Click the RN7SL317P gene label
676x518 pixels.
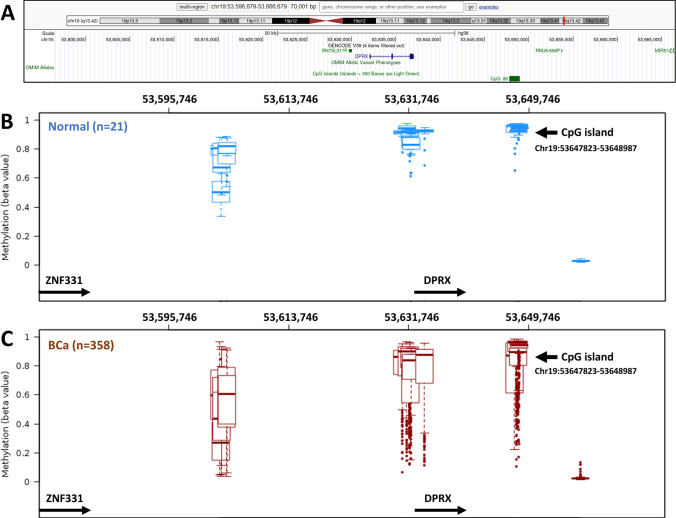(335, 50)
